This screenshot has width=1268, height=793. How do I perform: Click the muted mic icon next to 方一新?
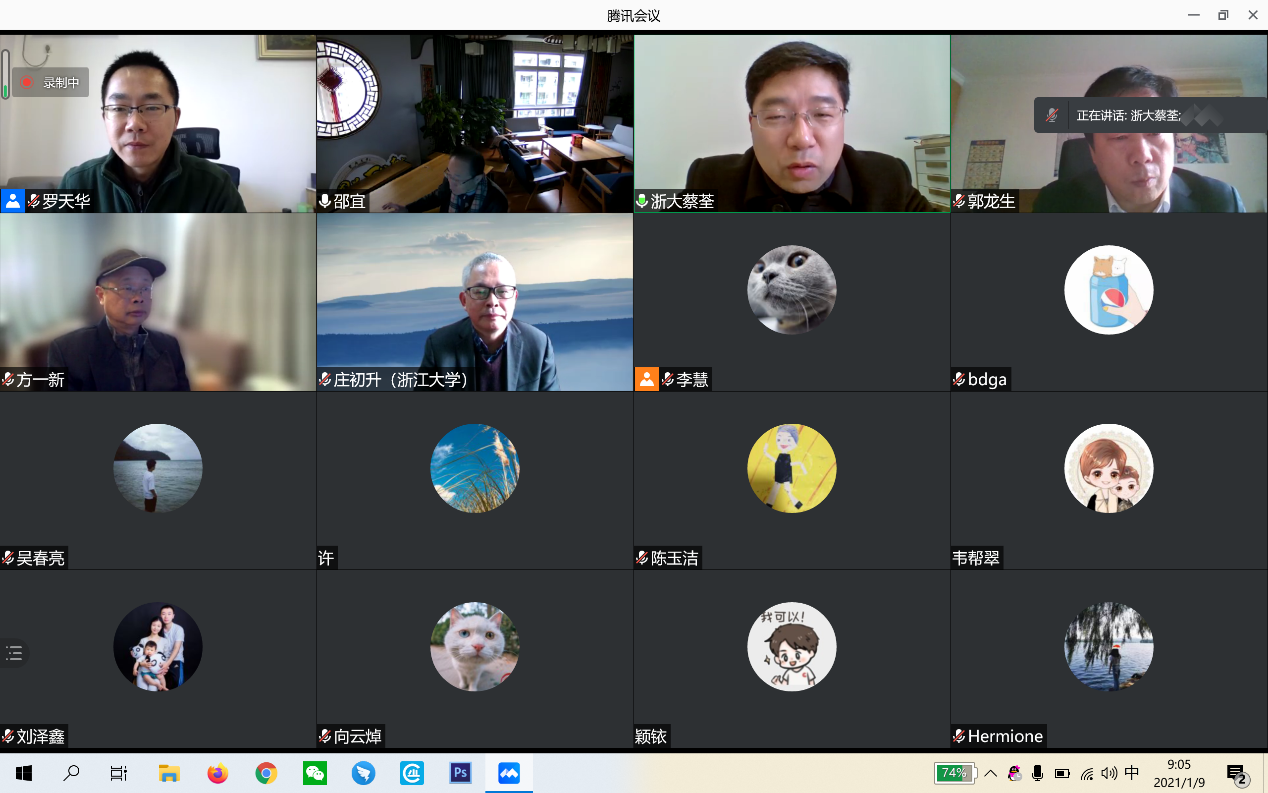[x=8, y=380]
